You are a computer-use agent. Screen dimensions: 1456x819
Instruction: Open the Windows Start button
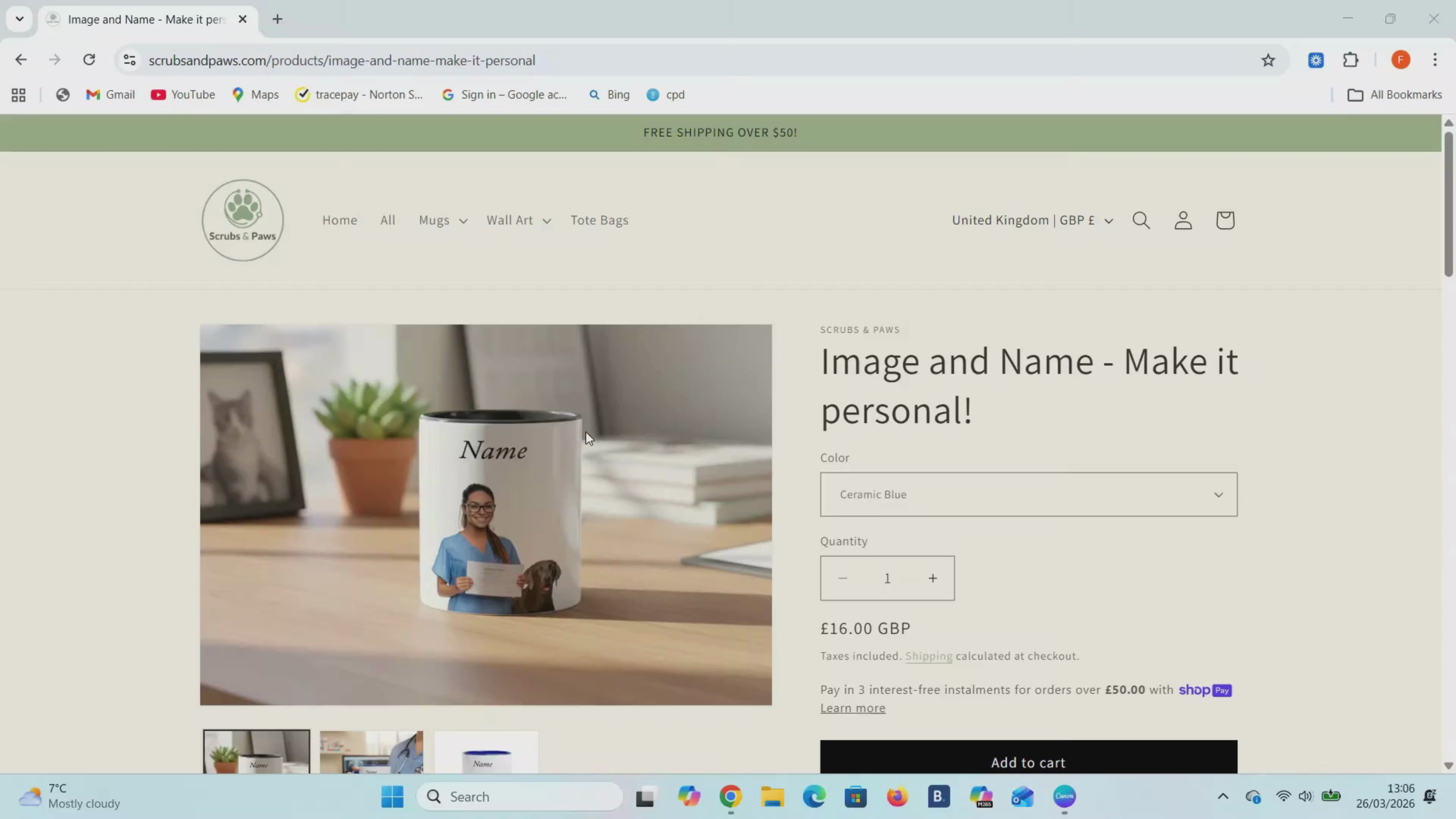coord(392,797)
